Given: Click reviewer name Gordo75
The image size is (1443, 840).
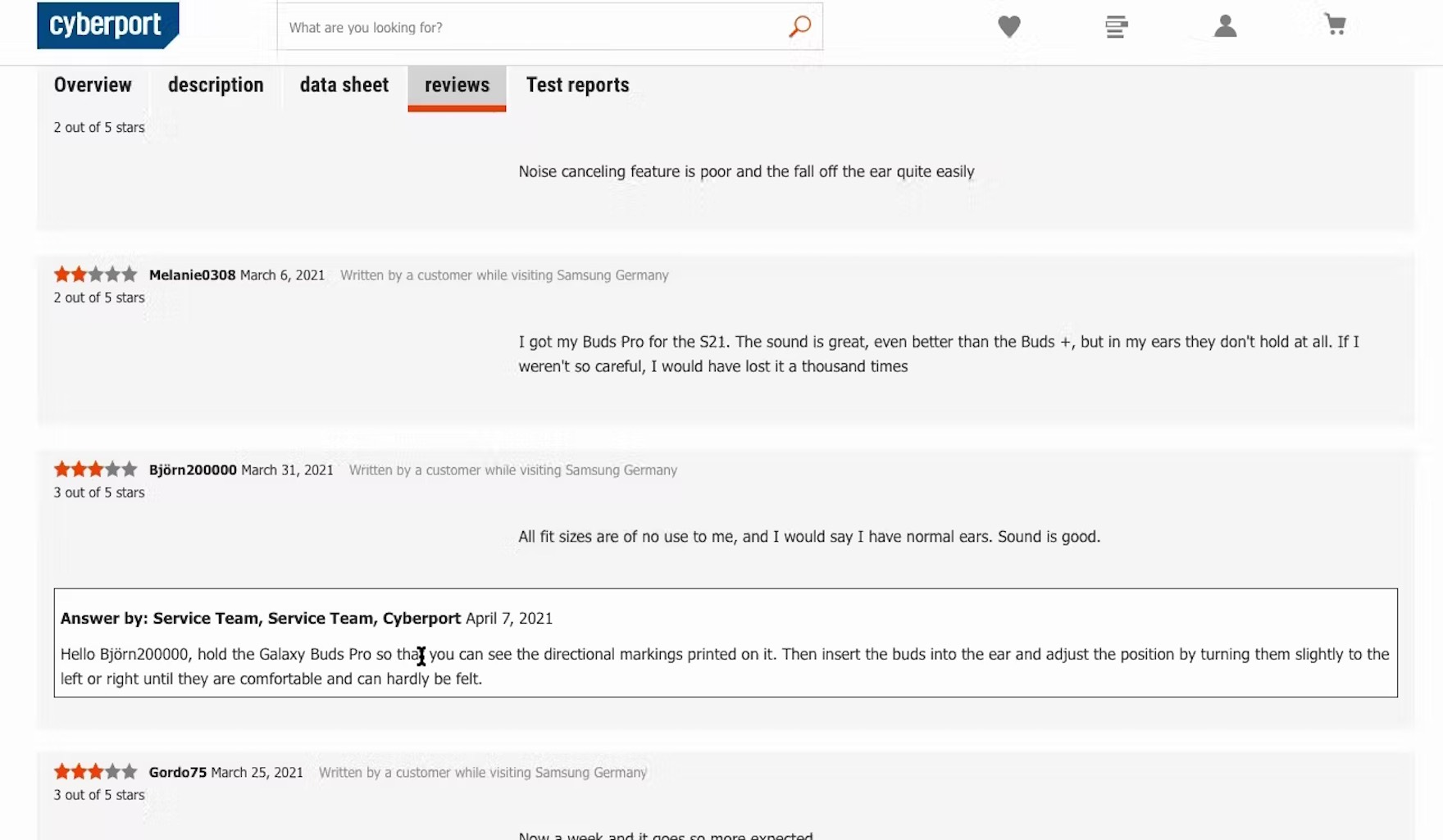Looking at the screenshot, I should point(177,773).
